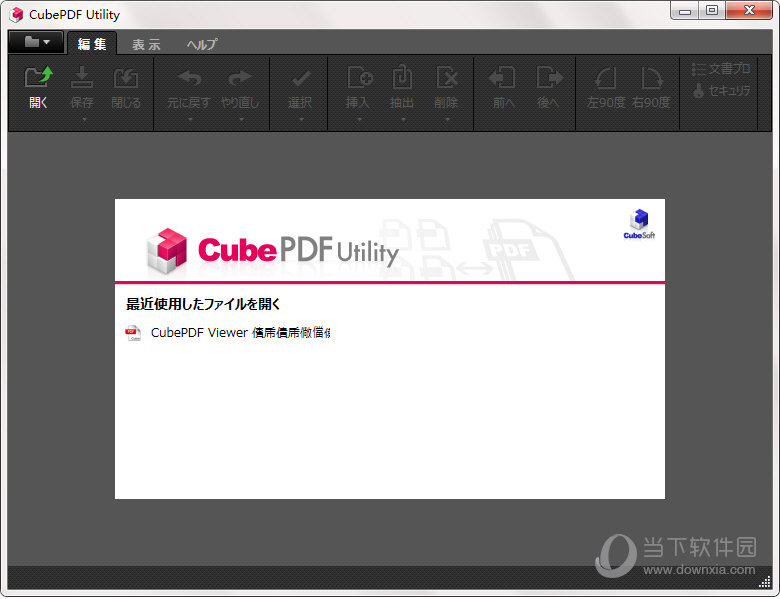The height and width of the screenshot is (599, 780).
Task: Click the 前へ (Move previous) icon
Action: [502, 77]
